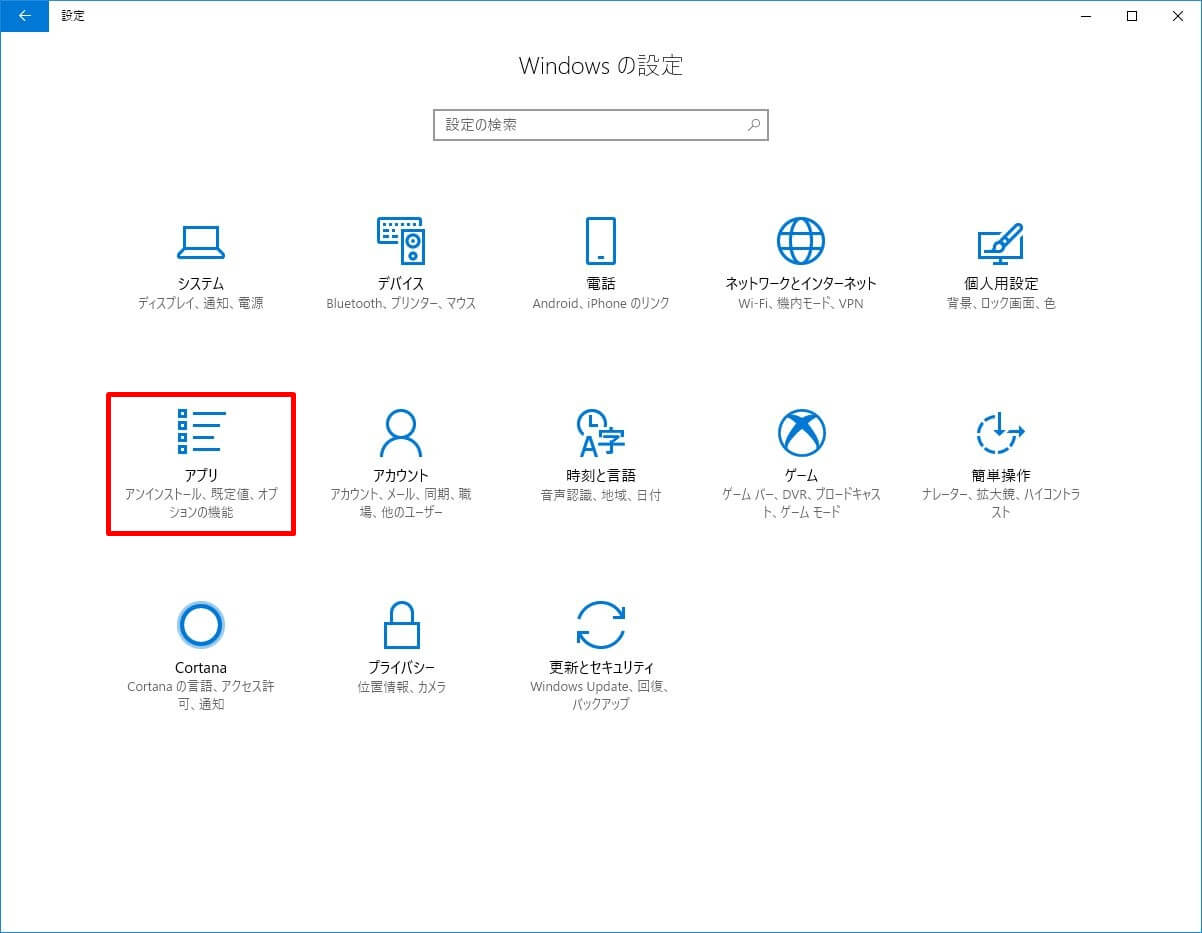Open the 簡単操作 icon

1001,432
